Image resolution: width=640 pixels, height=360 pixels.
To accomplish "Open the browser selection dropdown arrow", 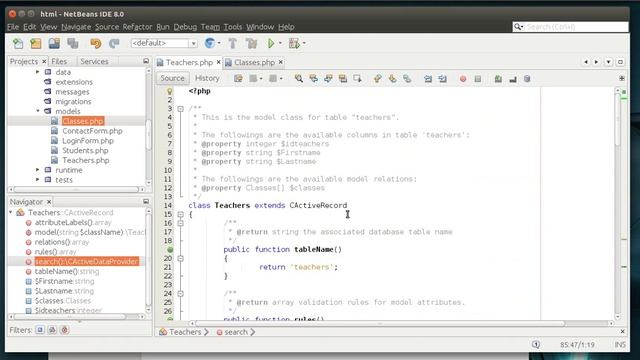I will 219,43.
